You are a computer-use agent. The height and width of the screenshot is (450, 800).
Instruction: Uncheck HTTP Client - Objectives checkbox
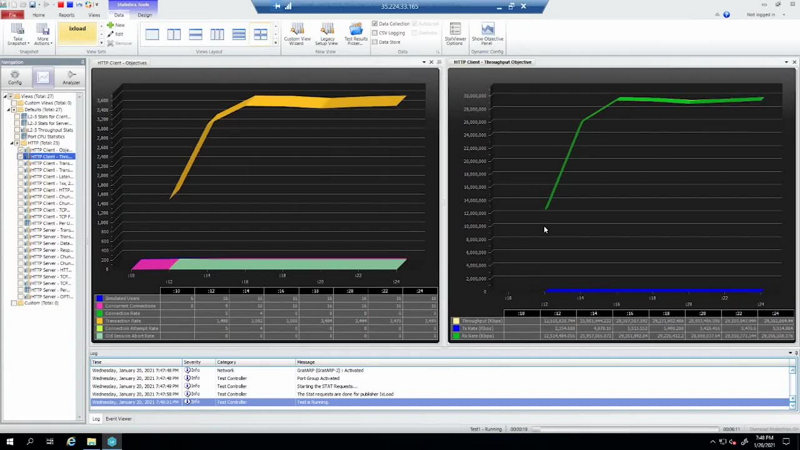20,150
